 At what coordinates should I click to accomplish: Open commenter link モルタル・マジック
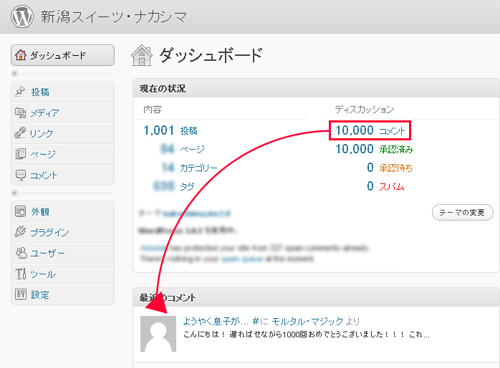pos(307,321)
